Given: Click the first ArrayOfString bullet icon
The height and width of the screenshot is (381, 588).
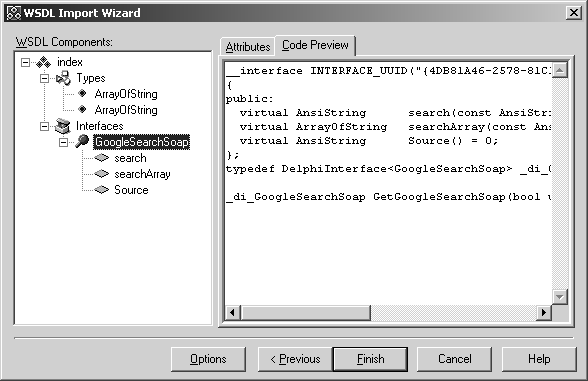Looking at the screenshot, I should click(82, 93).
